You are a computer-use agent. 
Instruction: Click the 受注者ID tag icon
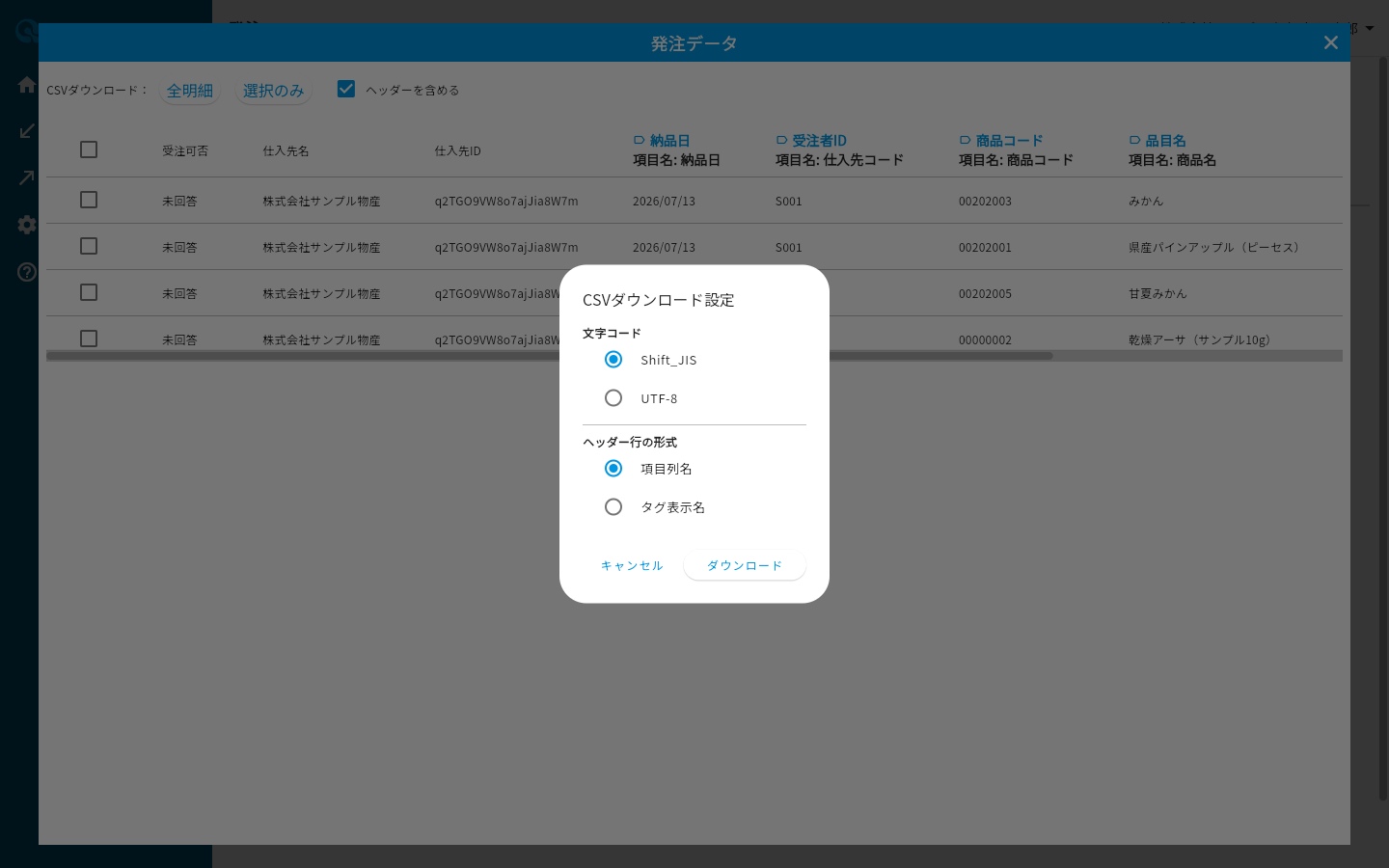781,141
